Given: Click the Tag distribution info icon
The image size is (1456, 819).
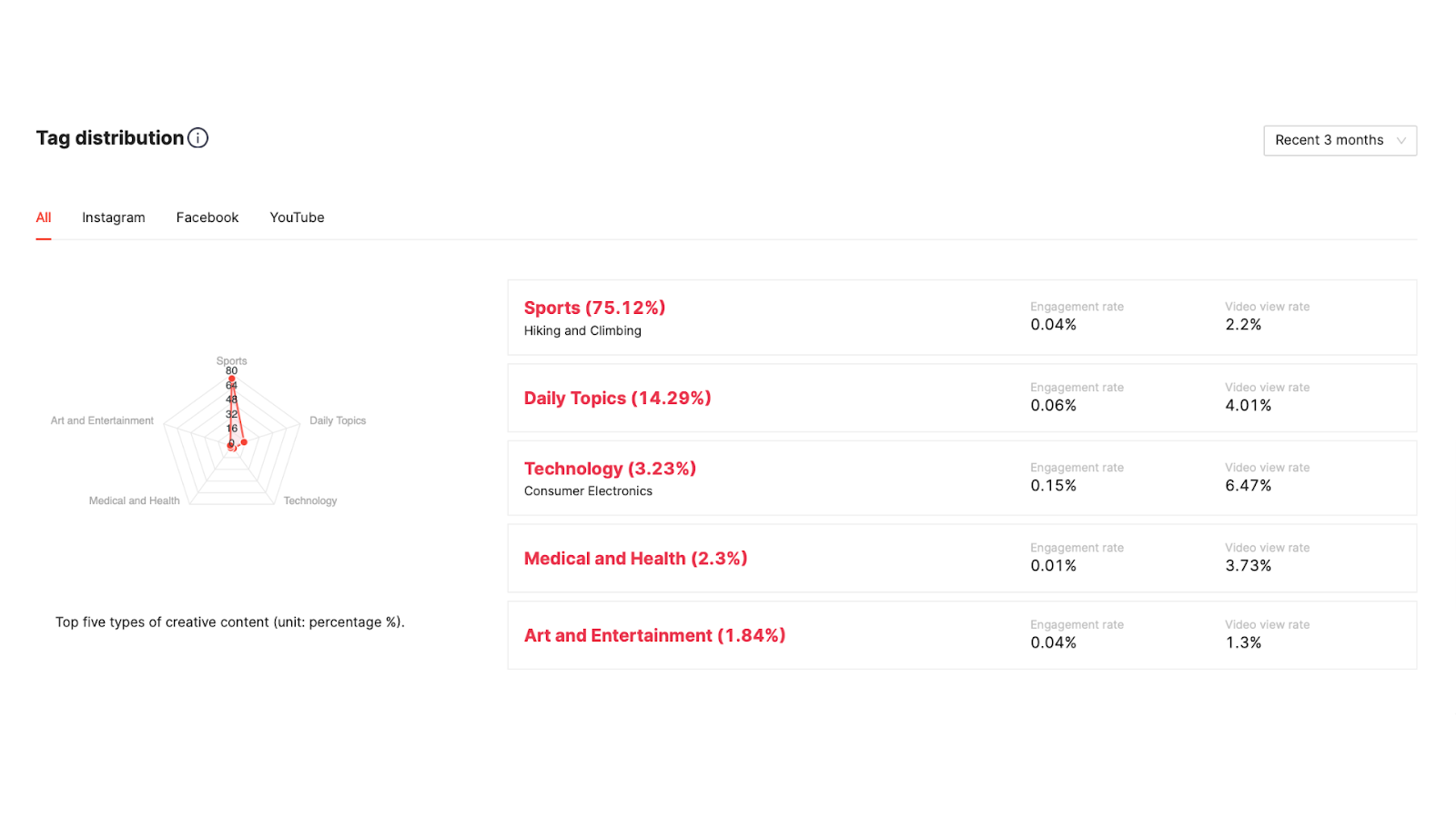Looking at the screenshot, I should [x=197, y=138].
